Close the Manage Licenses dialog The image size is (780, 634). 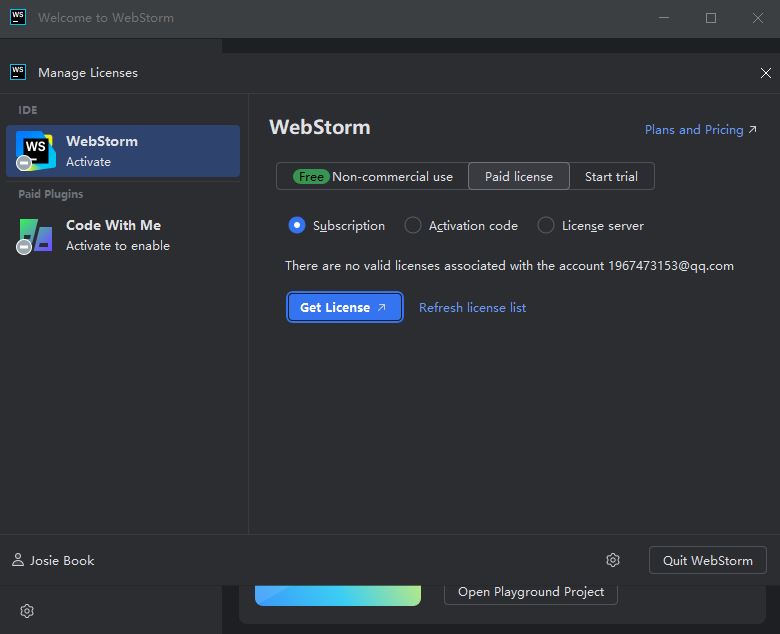coord(766,73)
